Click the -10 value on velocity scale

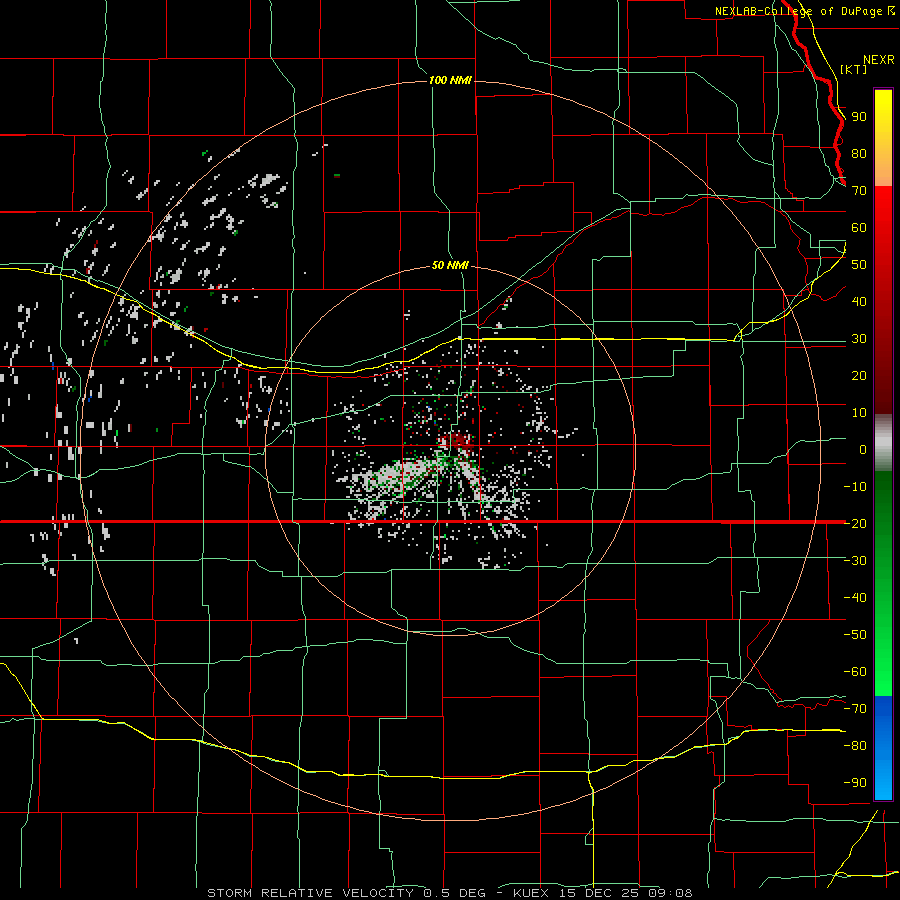tap(855, 487)
